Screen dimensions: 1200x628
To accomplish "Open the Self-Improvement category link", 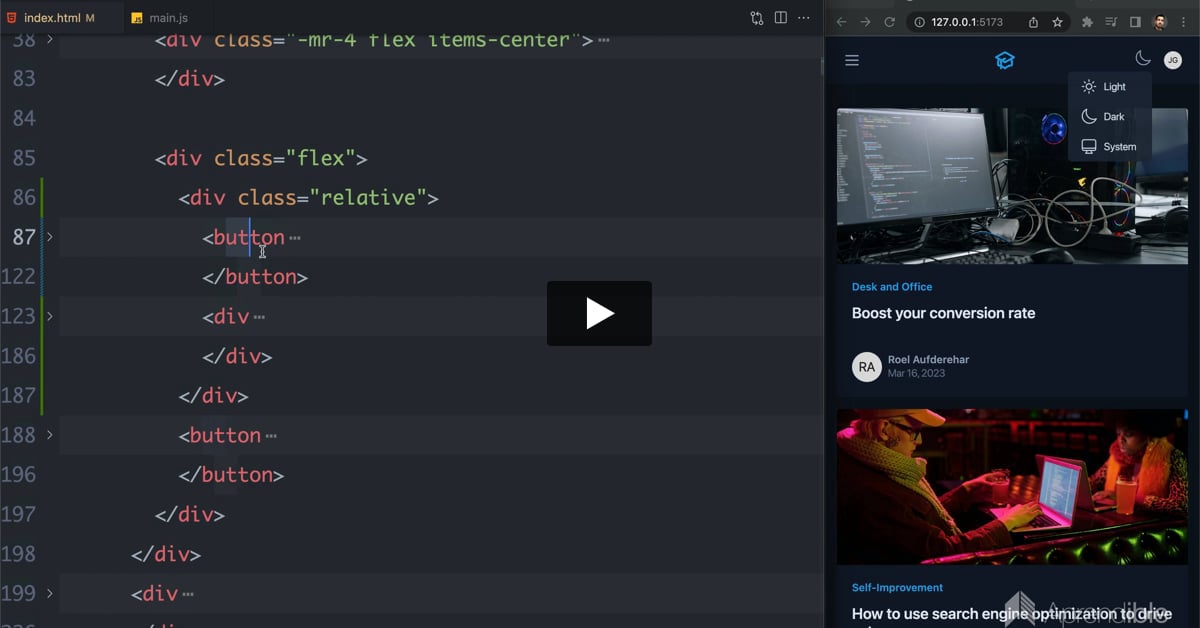I will 897,588.
